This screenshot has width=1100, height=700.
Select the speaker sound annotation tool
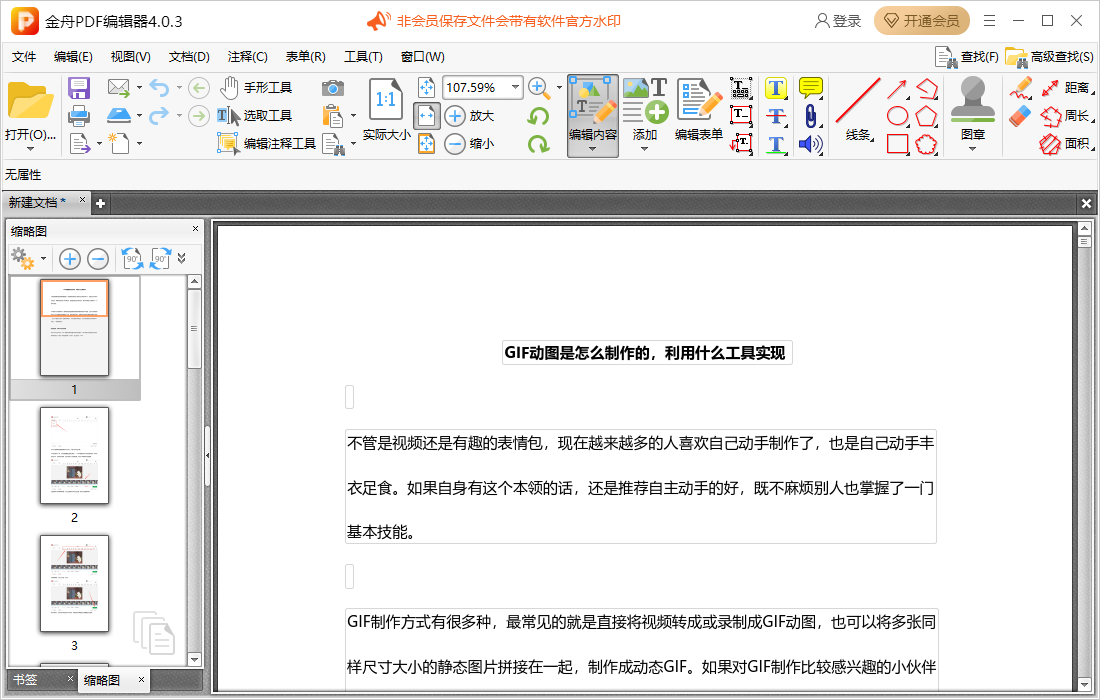[x=811, y=144]
